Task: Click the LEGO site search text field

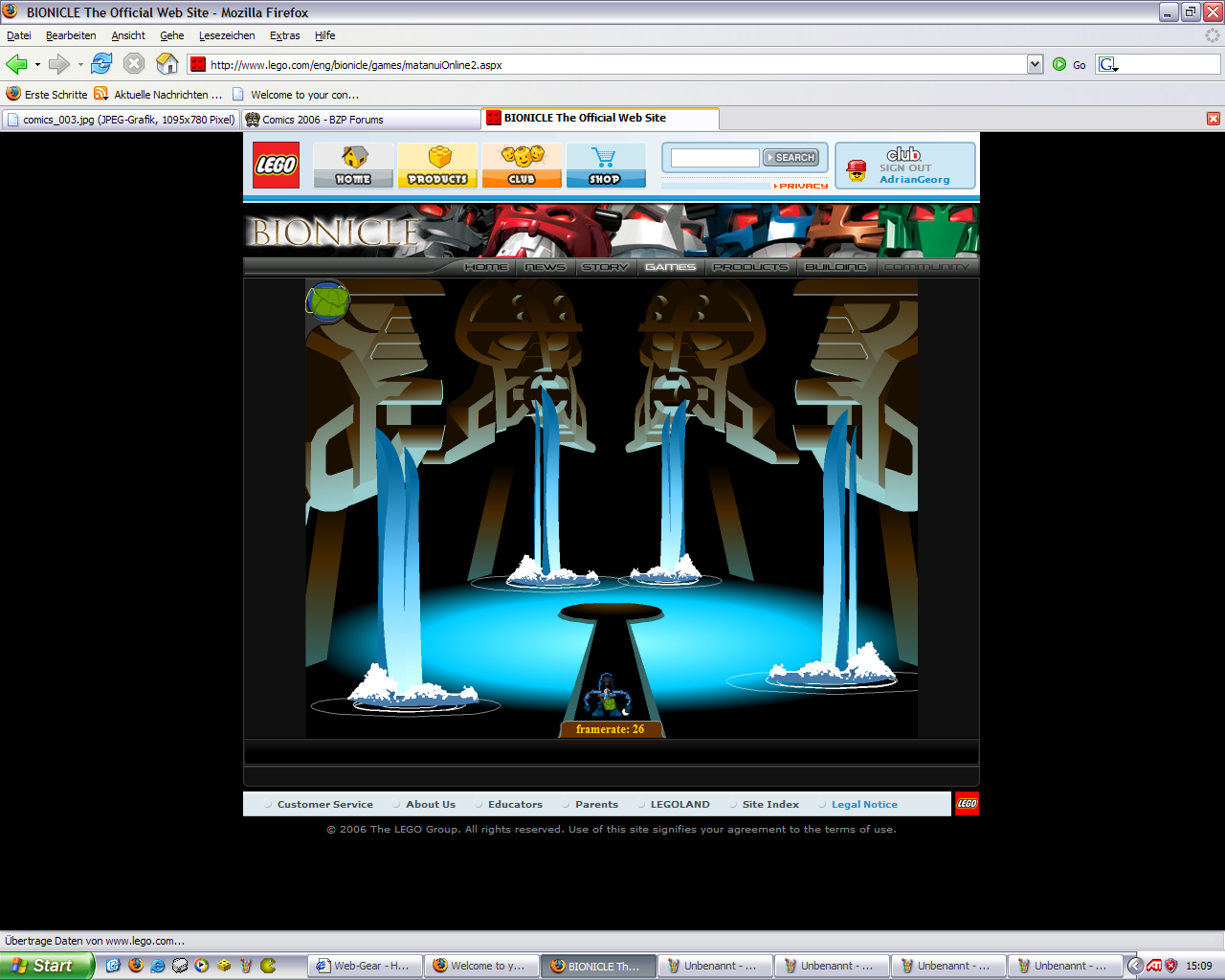Action: (x=715, y=158)
